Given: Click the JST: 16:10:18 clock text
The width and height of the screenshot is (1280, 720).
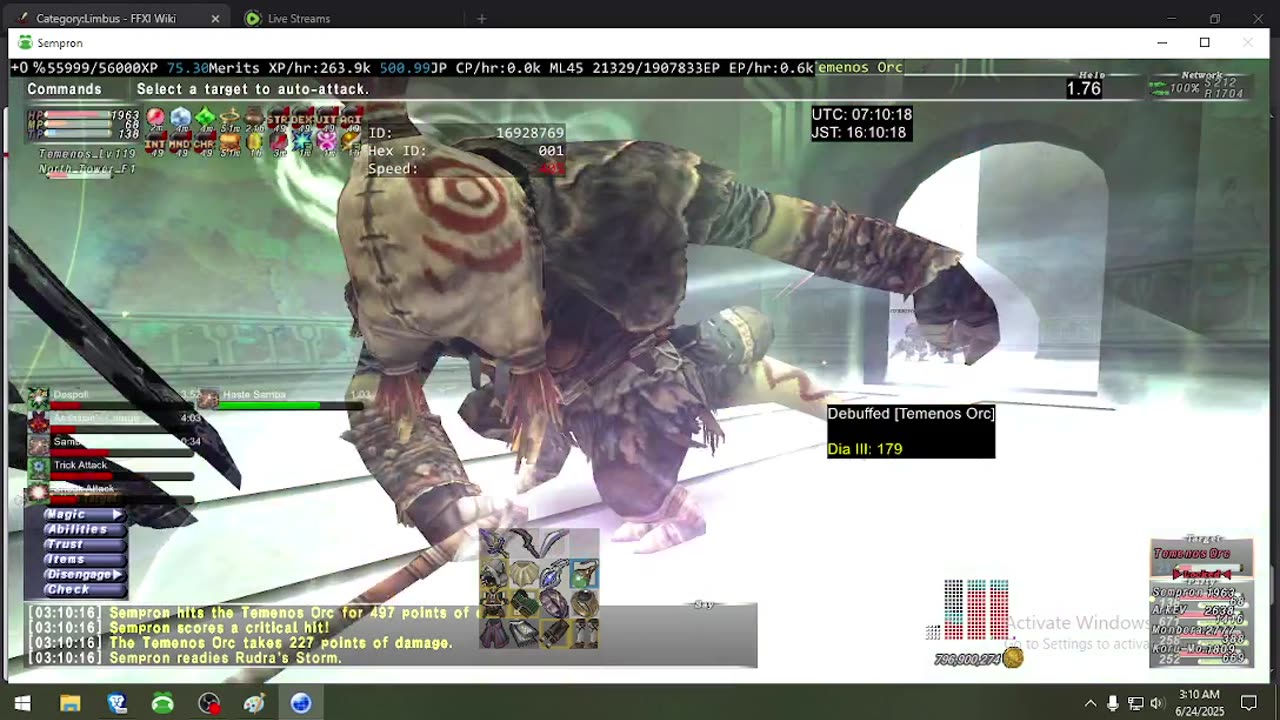Looking at the screenshot, I should [859, 132].
